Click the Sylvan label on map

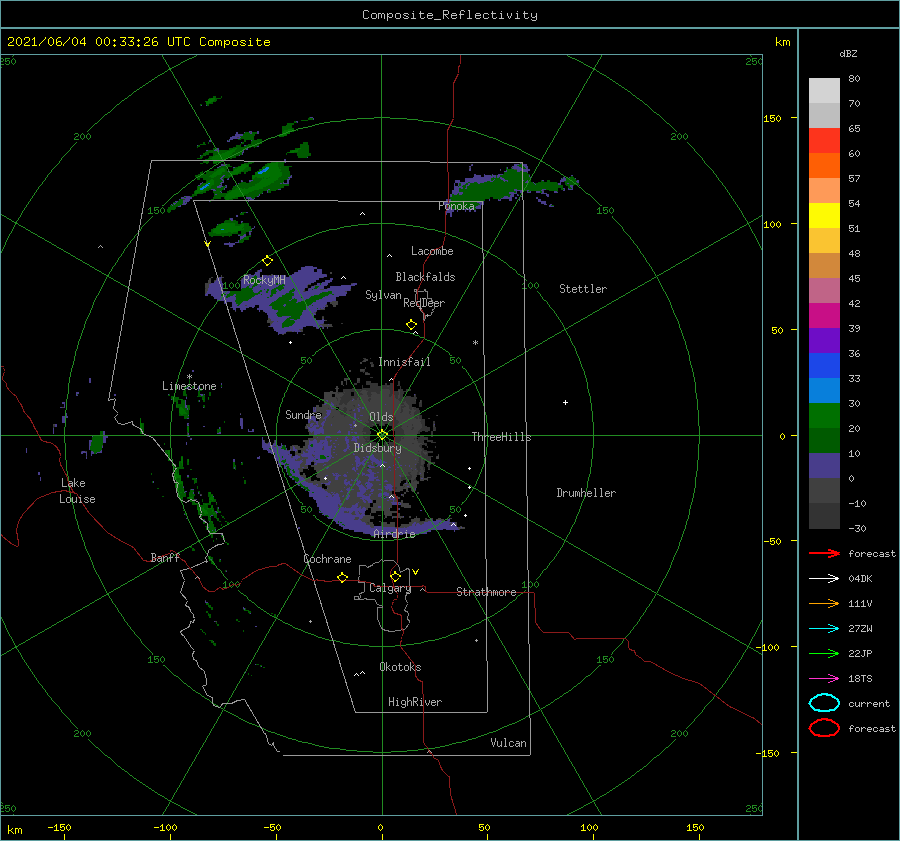(x=383, y=295)
